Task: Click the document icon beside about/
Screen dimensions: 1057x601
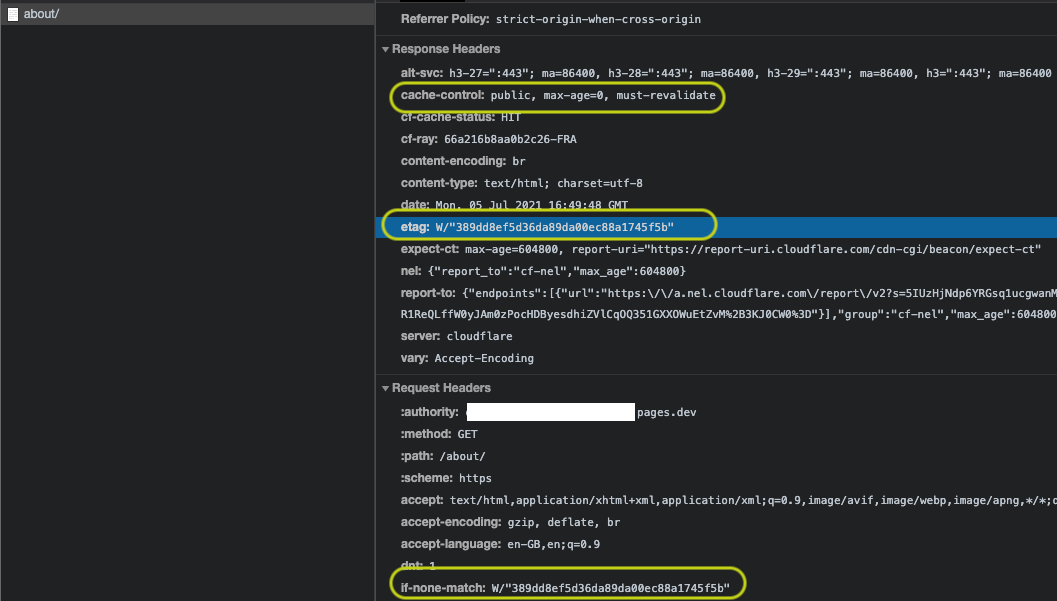Action: (13, 14)
